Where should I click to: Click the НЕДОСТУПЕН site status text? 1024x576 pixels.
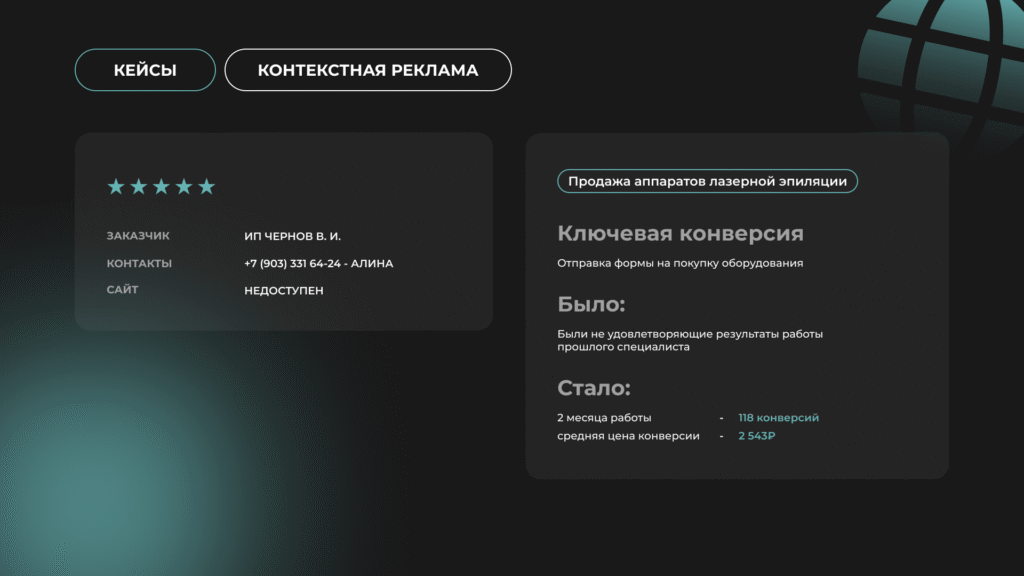(284, 291)
